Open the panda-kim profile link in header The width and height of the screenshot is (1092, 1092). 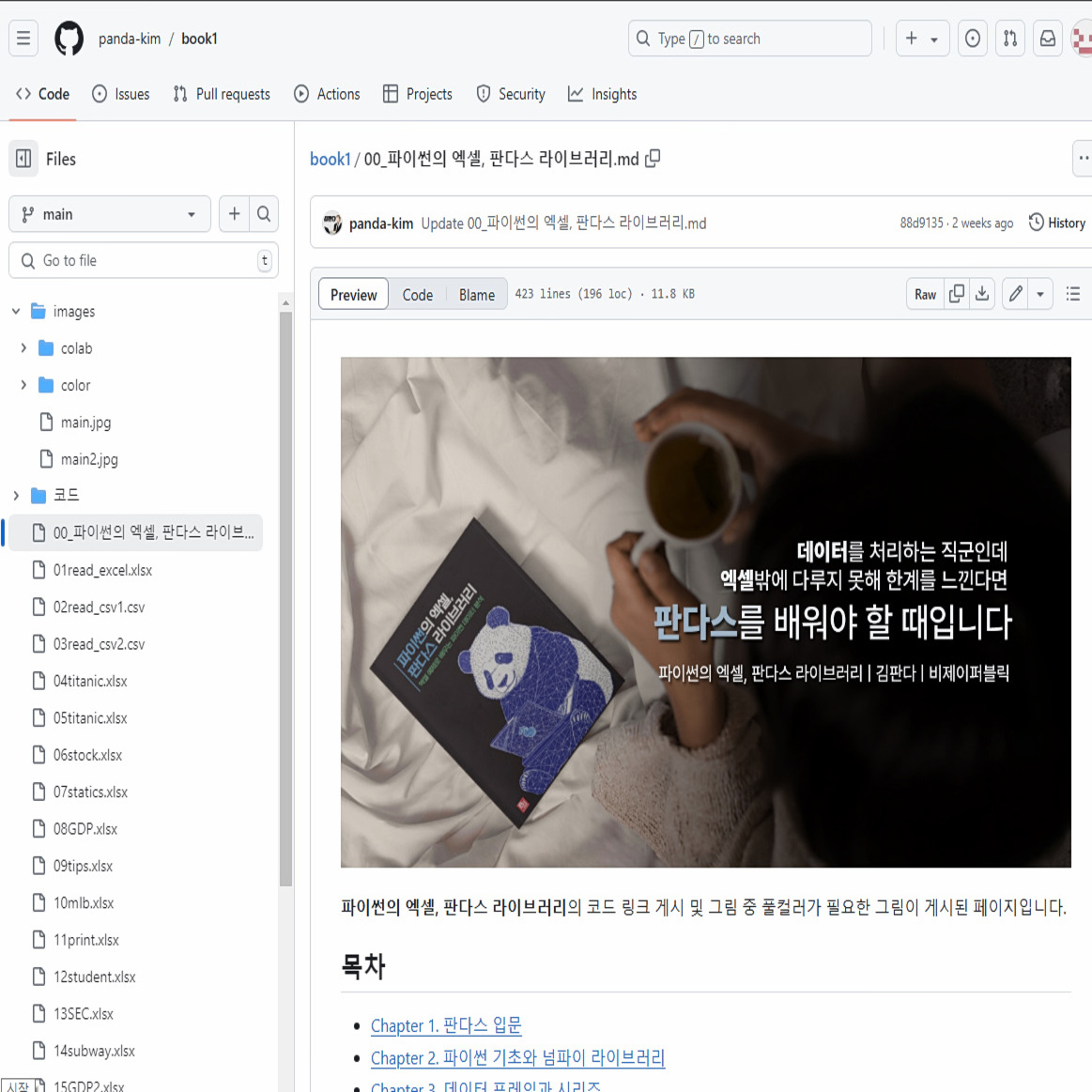tap(130, 39)
